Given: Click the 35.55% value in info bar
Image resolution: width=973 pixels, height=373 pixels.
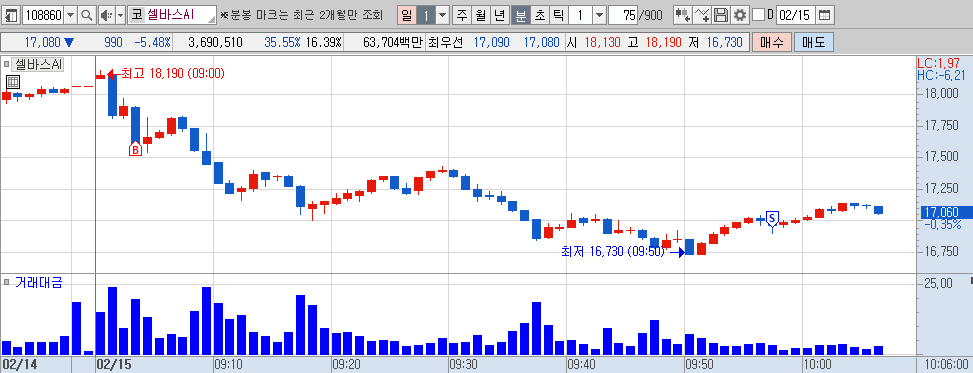Looking at the screenshot, I should pyautogui.click(x=282, y=42).
